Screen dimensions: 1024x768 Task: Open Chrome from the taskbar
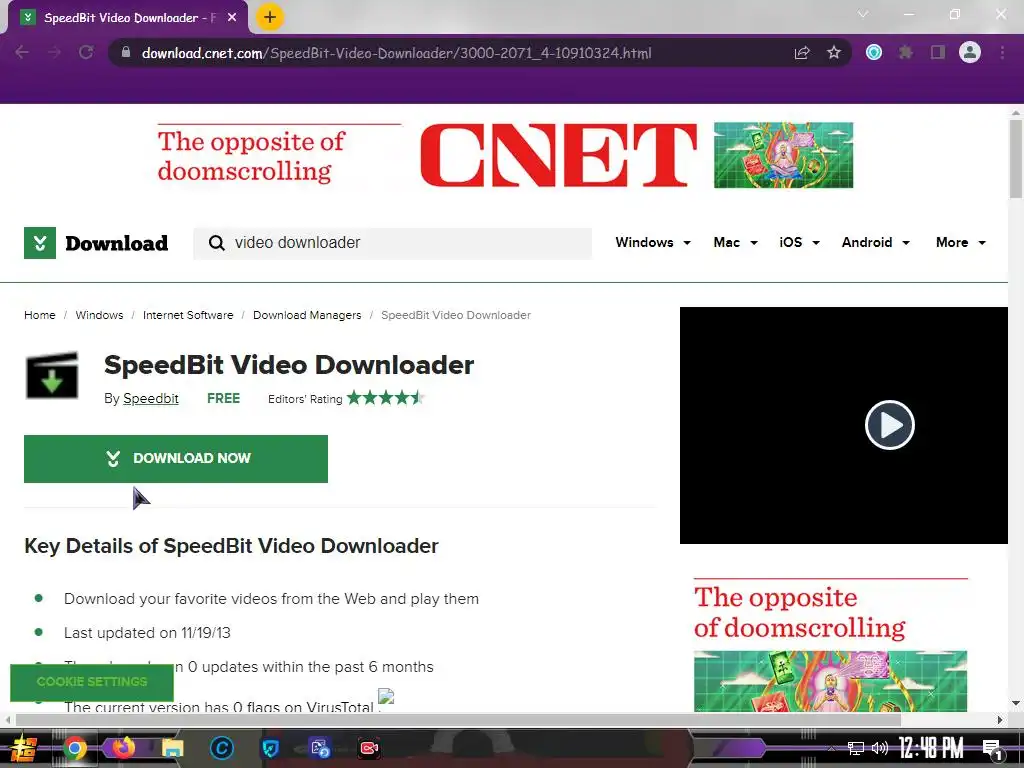click(x=74, y=748)
